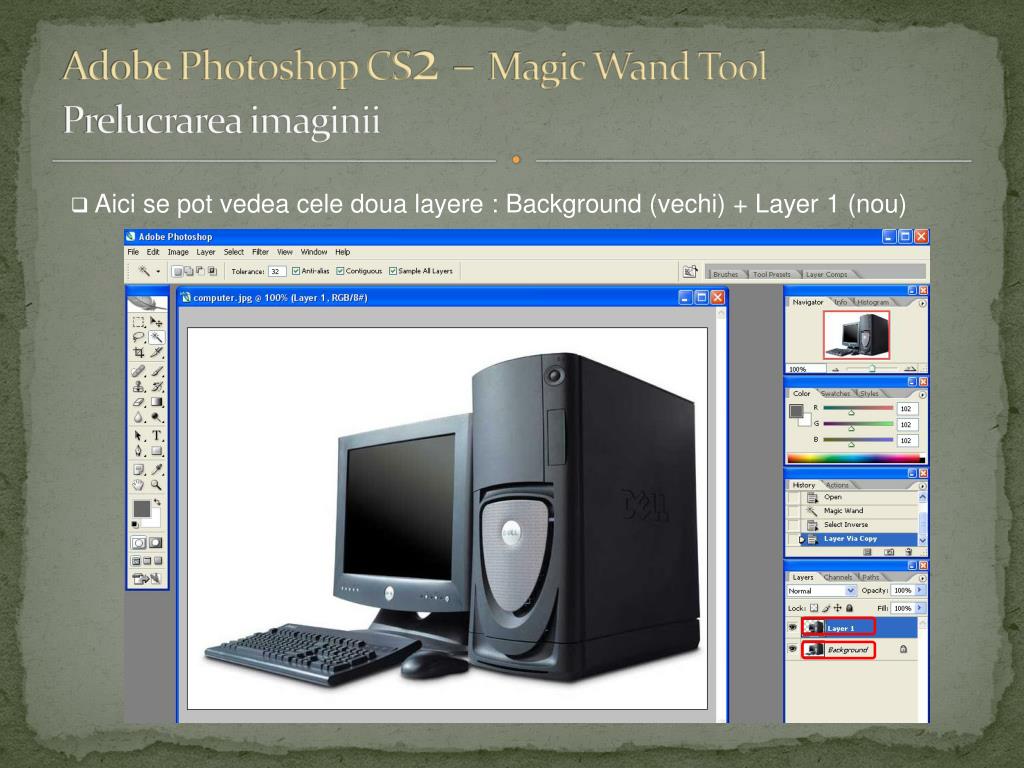Swap foreground and background colors
Image resolution: width=1024 pixels, height=768 pixels.
[x=157, y=502]
